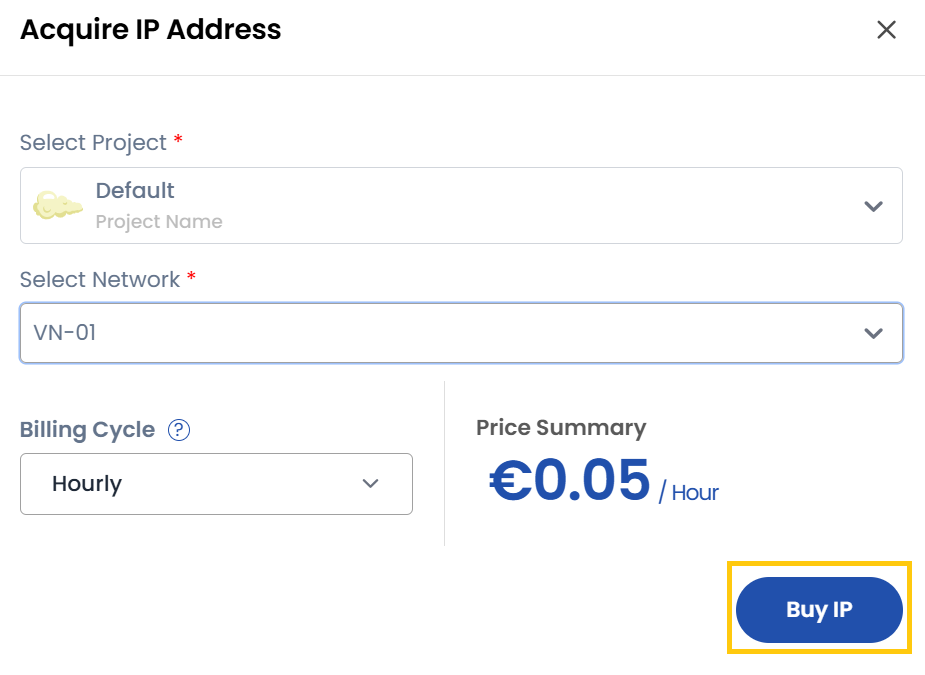Click the €0.05 price figure

tap(569, 483)
